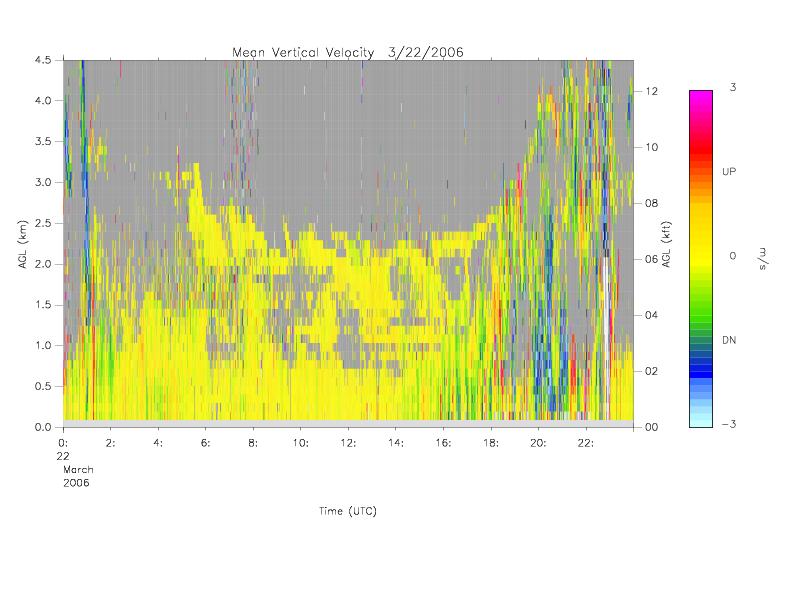Screen dimensions: 791x611
Task: Click the 'DN' label on color bar
Action: click(x=729, y=340)
